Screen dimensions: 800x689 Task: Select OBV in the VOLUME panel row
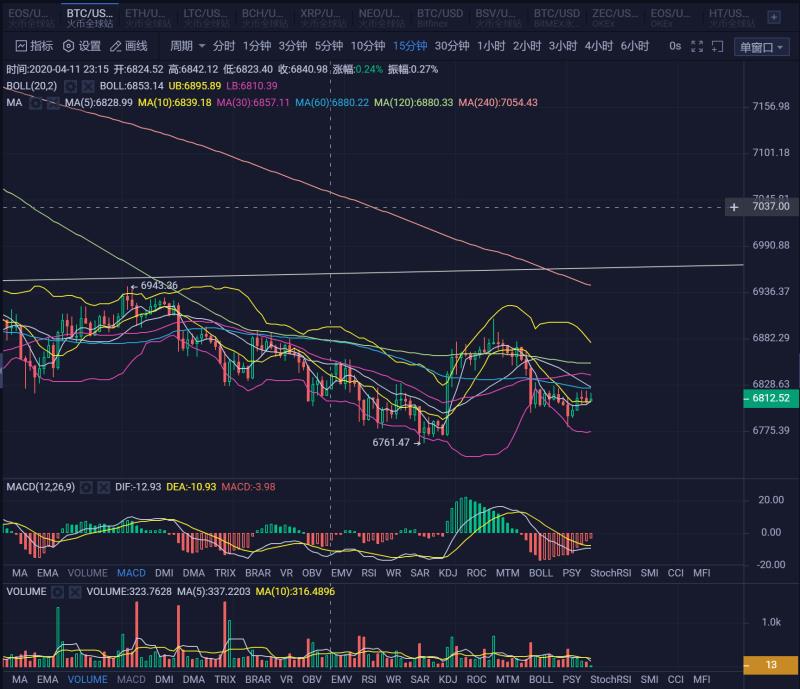312,680
